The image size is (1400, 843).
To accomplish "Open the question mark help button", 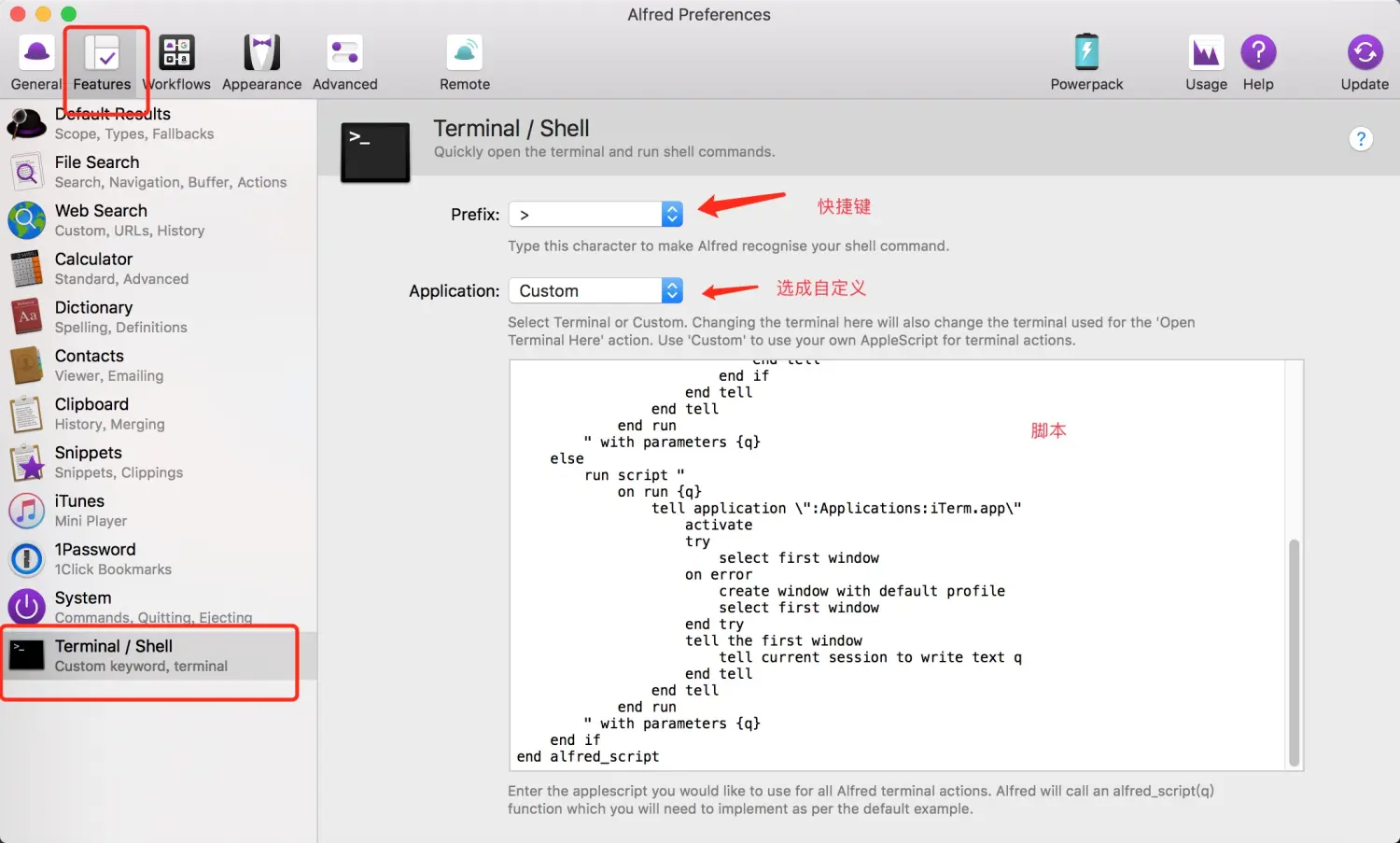I will click(x=1361, y=139).
